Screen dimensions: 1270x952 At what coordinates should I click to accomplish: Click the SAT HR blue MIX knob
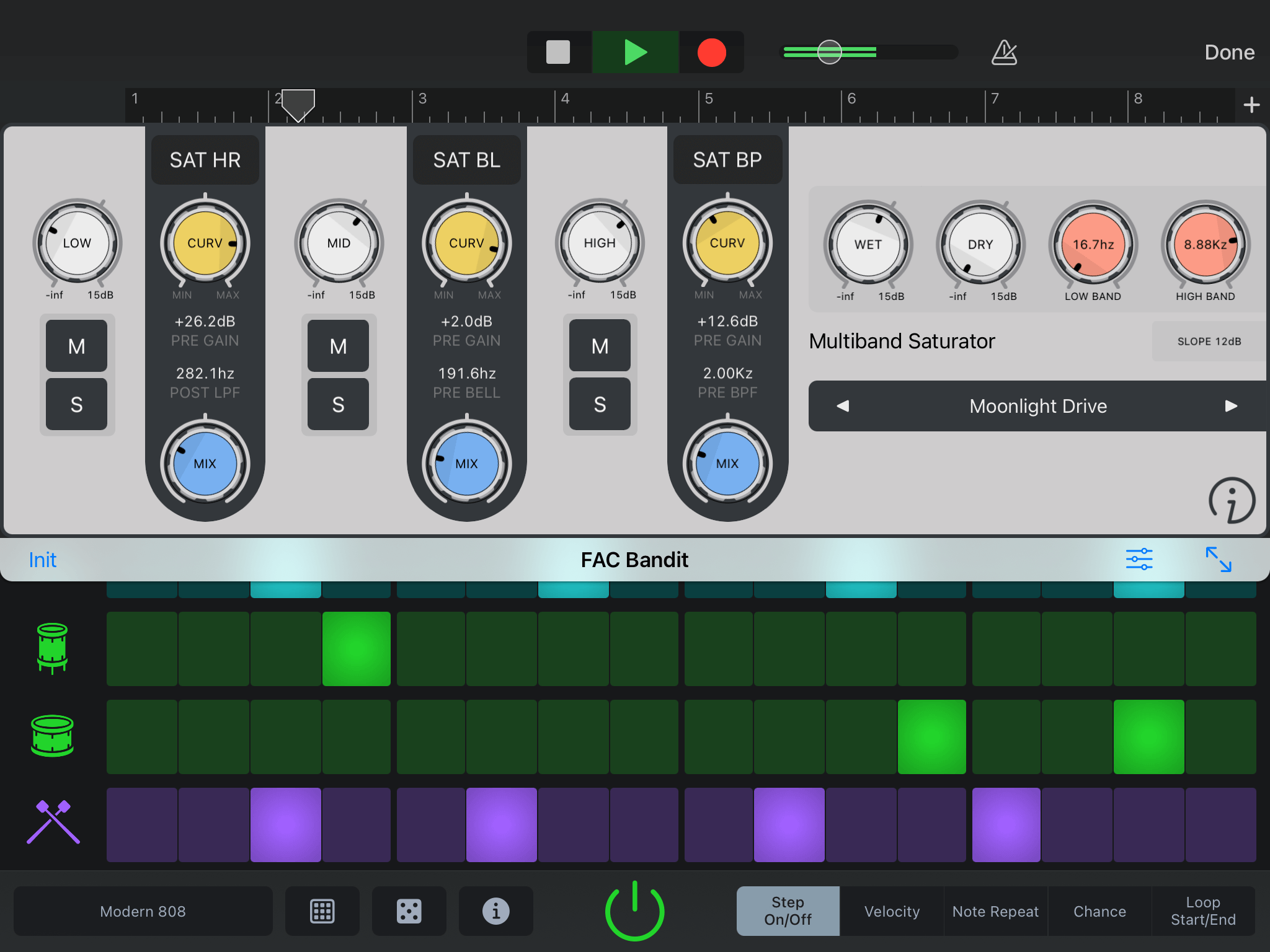point(205,463)
